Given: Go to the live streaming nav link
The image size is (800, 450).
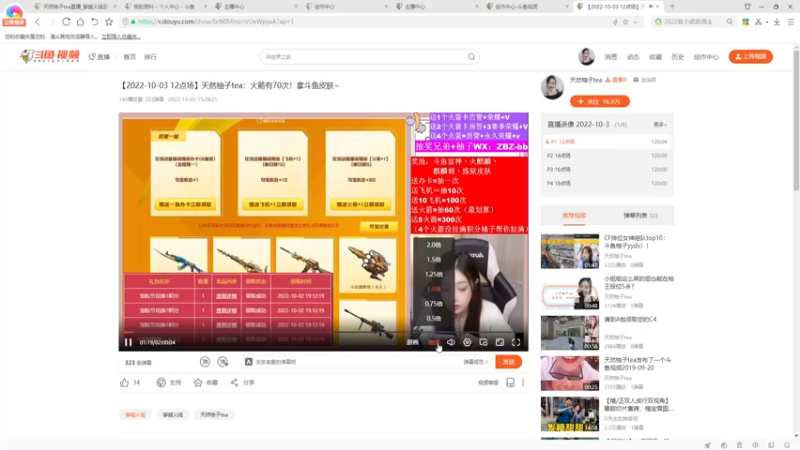Looking at the screenshot, I should pyautogui.click(x=99, y=57).
